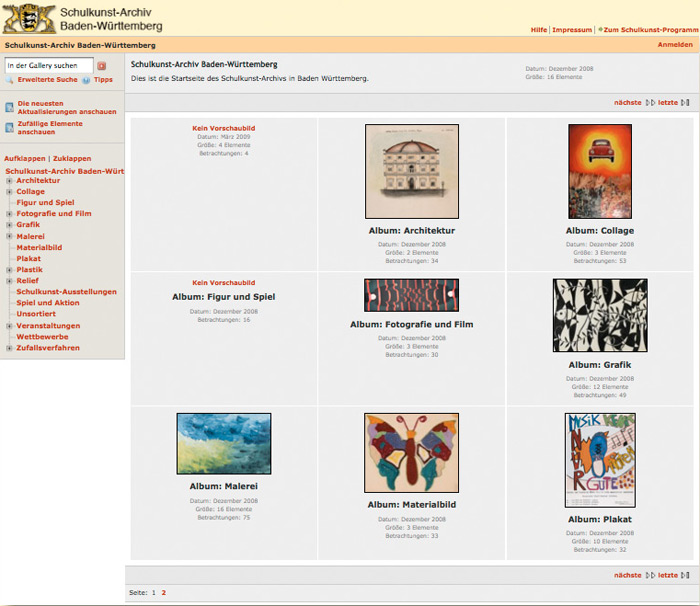Click Zuklappen to collapse all
The width and height of the screenshot is (700, 606).
point(72,158)
